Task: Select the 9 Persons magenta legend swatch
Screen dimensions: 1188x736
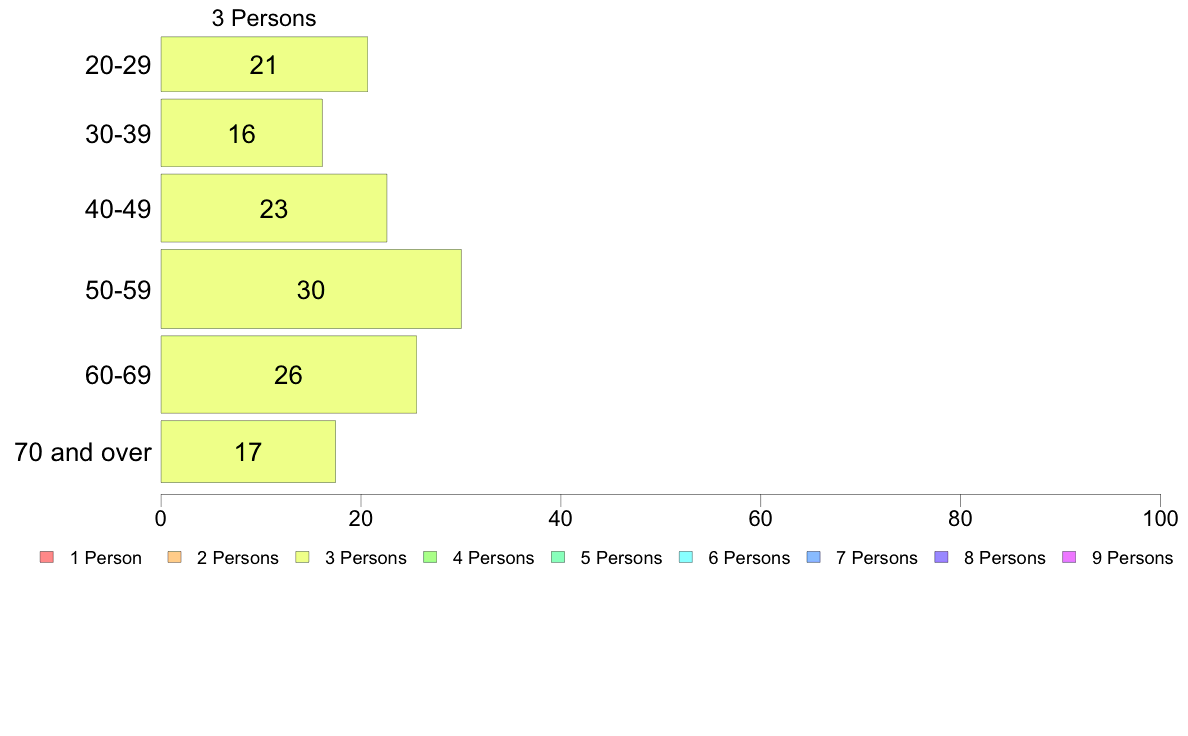Action: pyautogui.click(x=1070, y=557)
